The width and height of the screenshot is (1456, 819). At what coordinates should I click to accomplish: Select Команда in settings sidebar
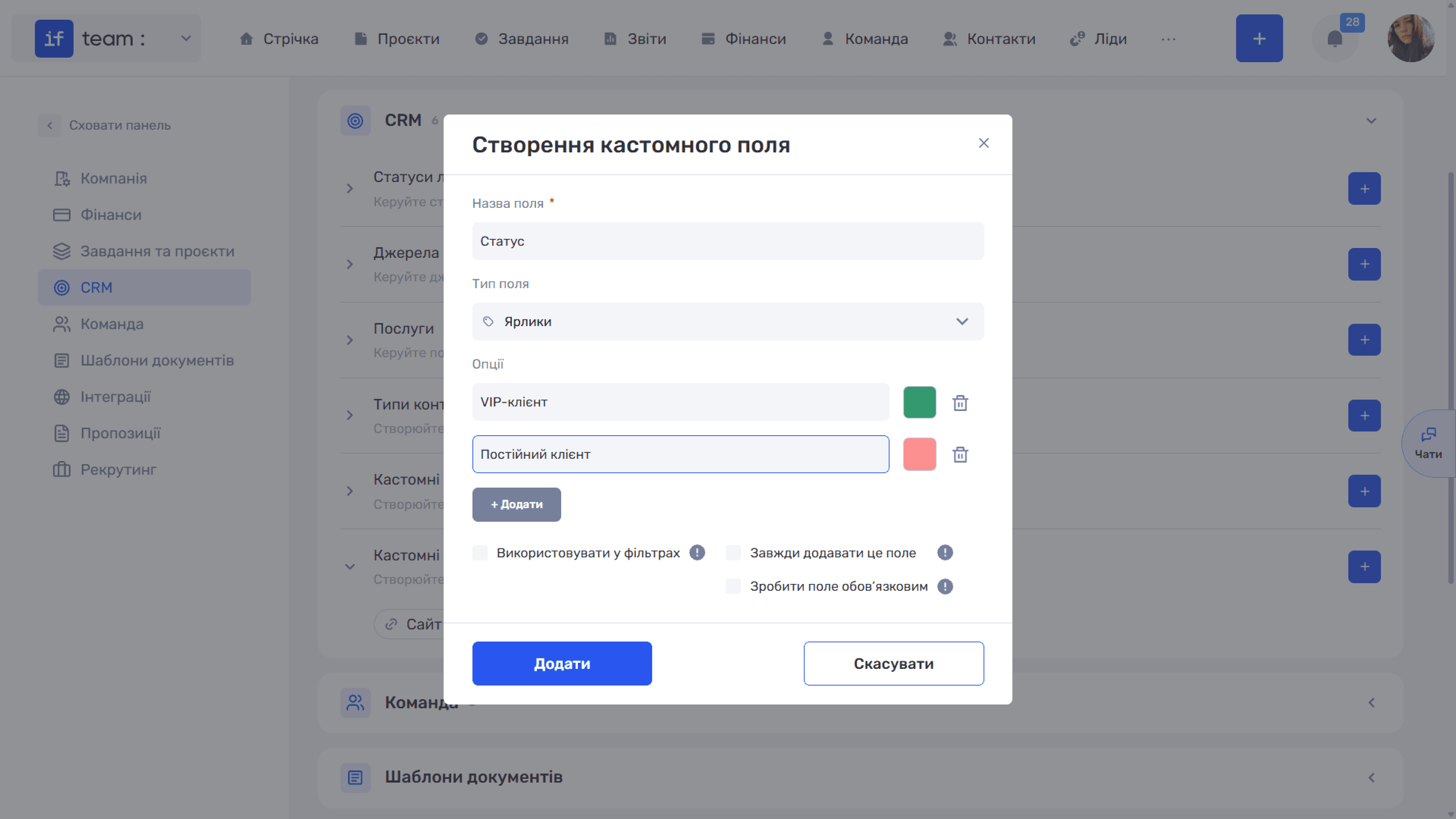(144, 325)
